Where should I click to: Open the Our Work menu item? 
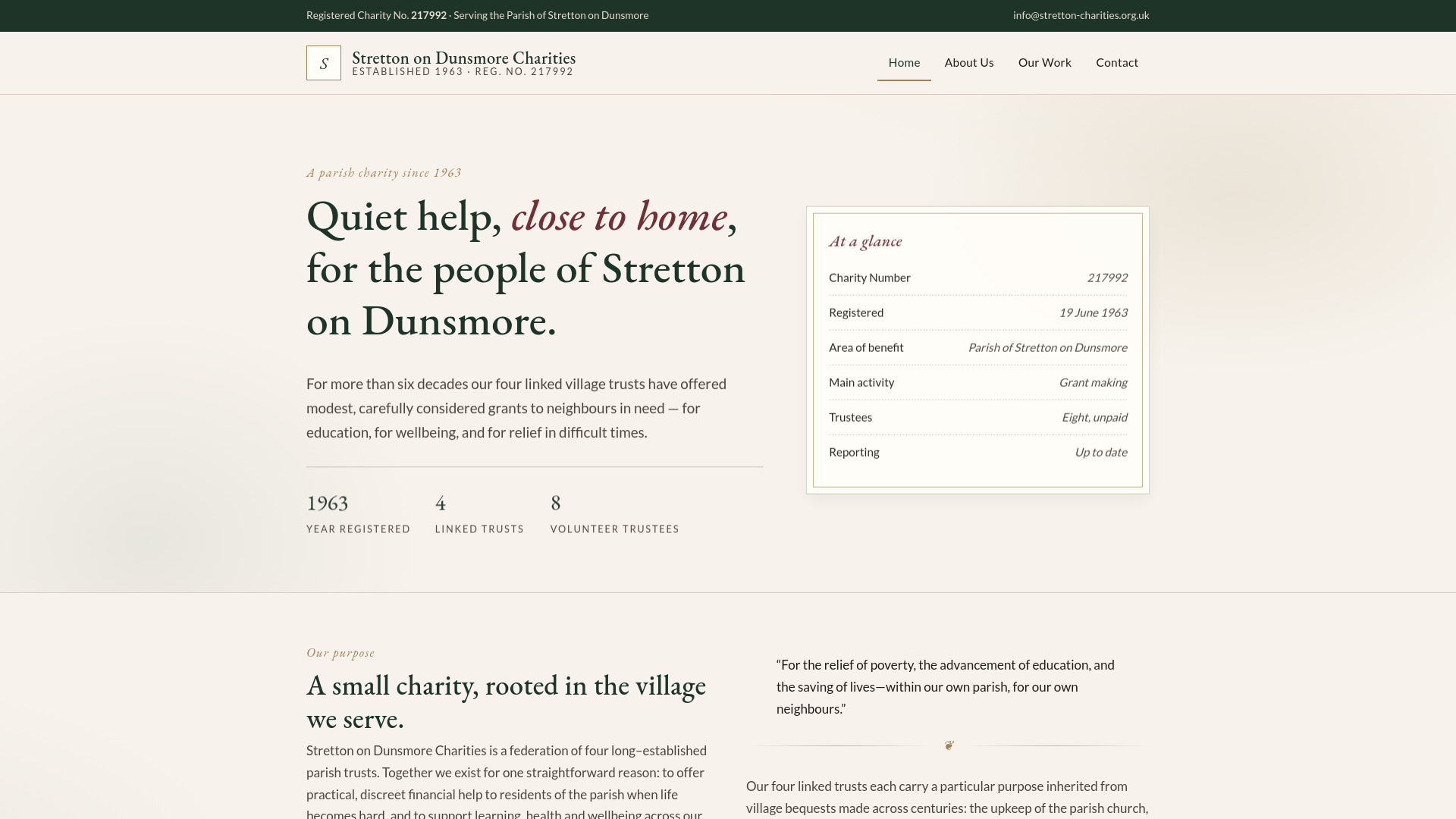point(1045,63)
